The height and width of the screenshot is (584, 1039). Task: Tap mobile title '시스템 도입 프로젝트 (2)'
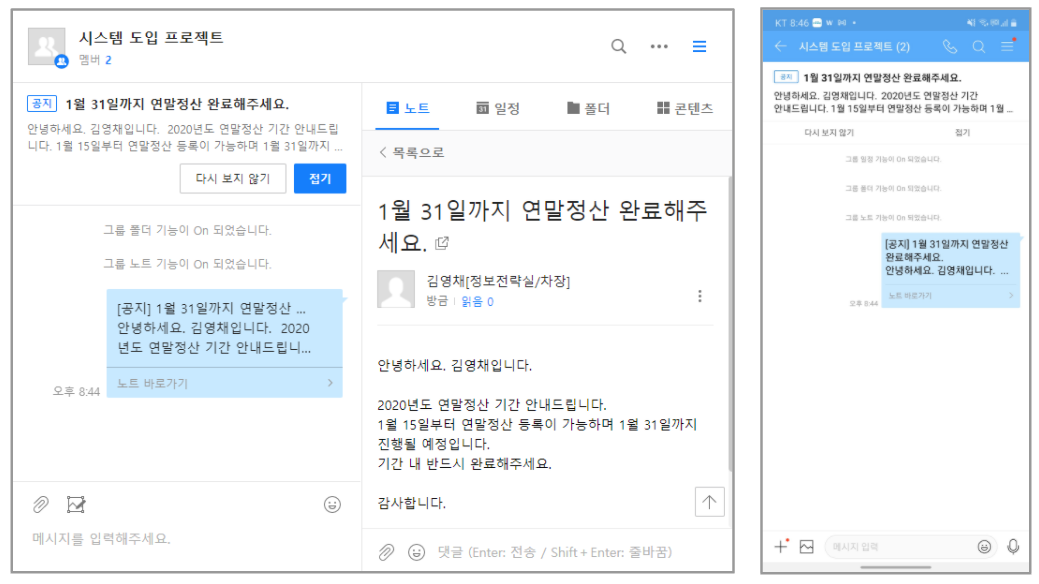click(854, 46)
